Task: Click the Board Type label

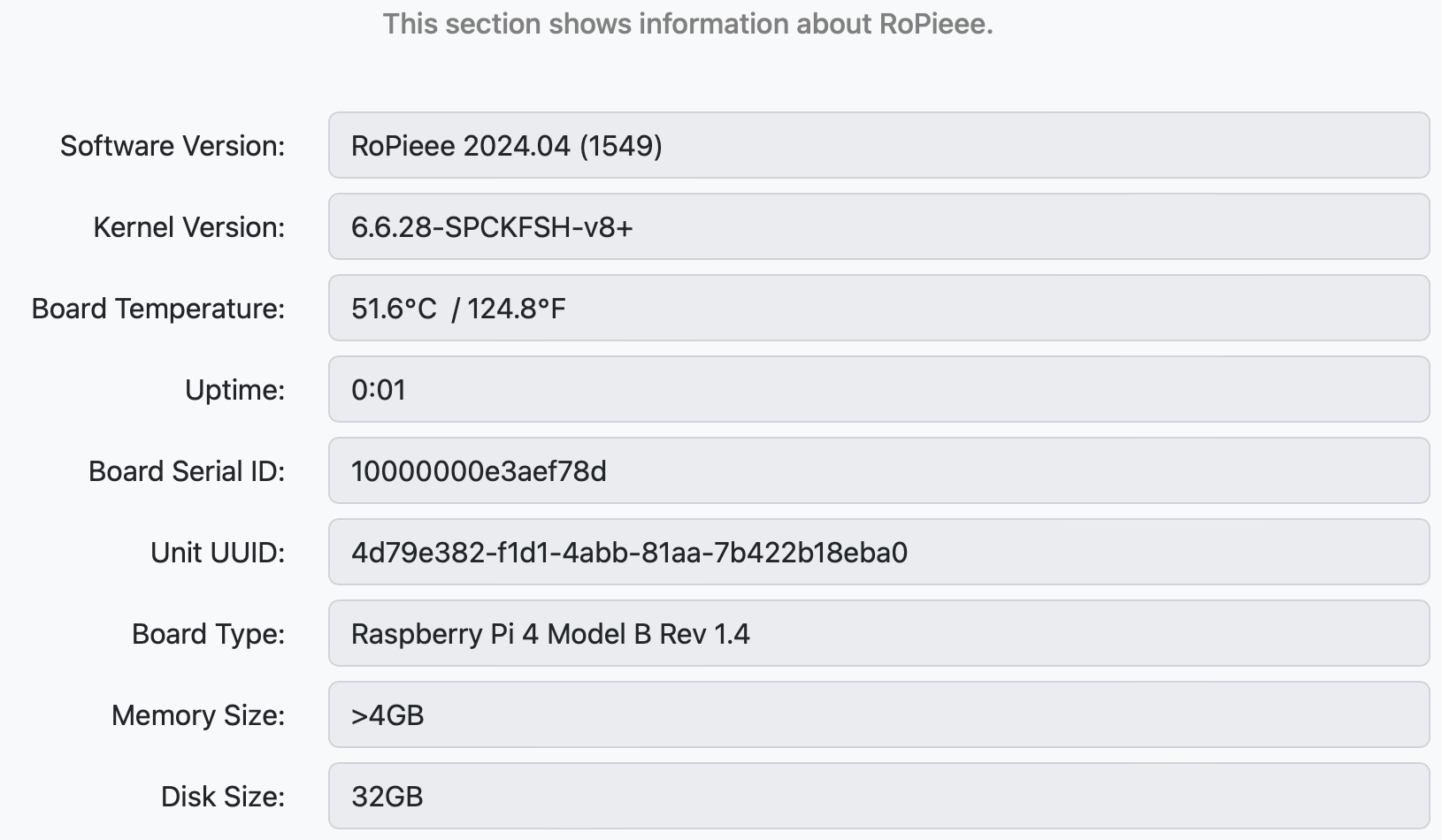Action: (x=208, y=634)
